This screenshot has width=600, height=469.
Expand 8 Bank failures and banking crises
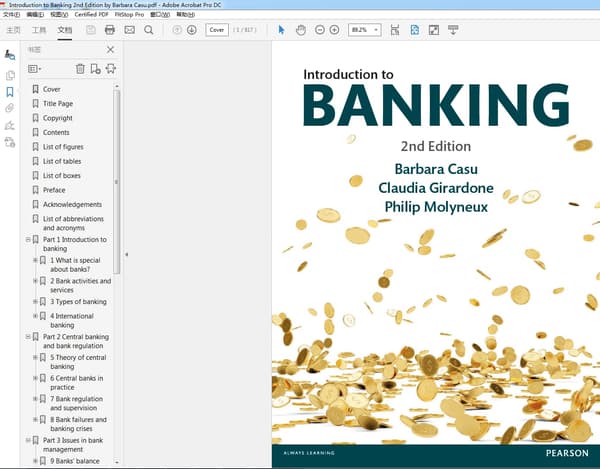point(35,419)
